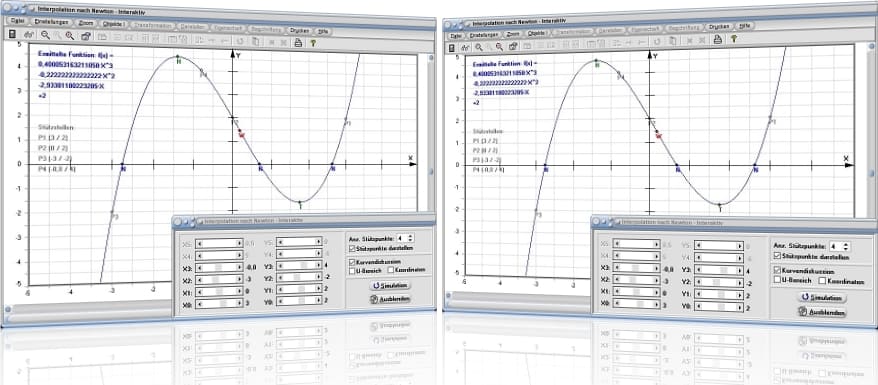
Task: Open Objekte menu in right window
Action: click(x=537, y=33)
